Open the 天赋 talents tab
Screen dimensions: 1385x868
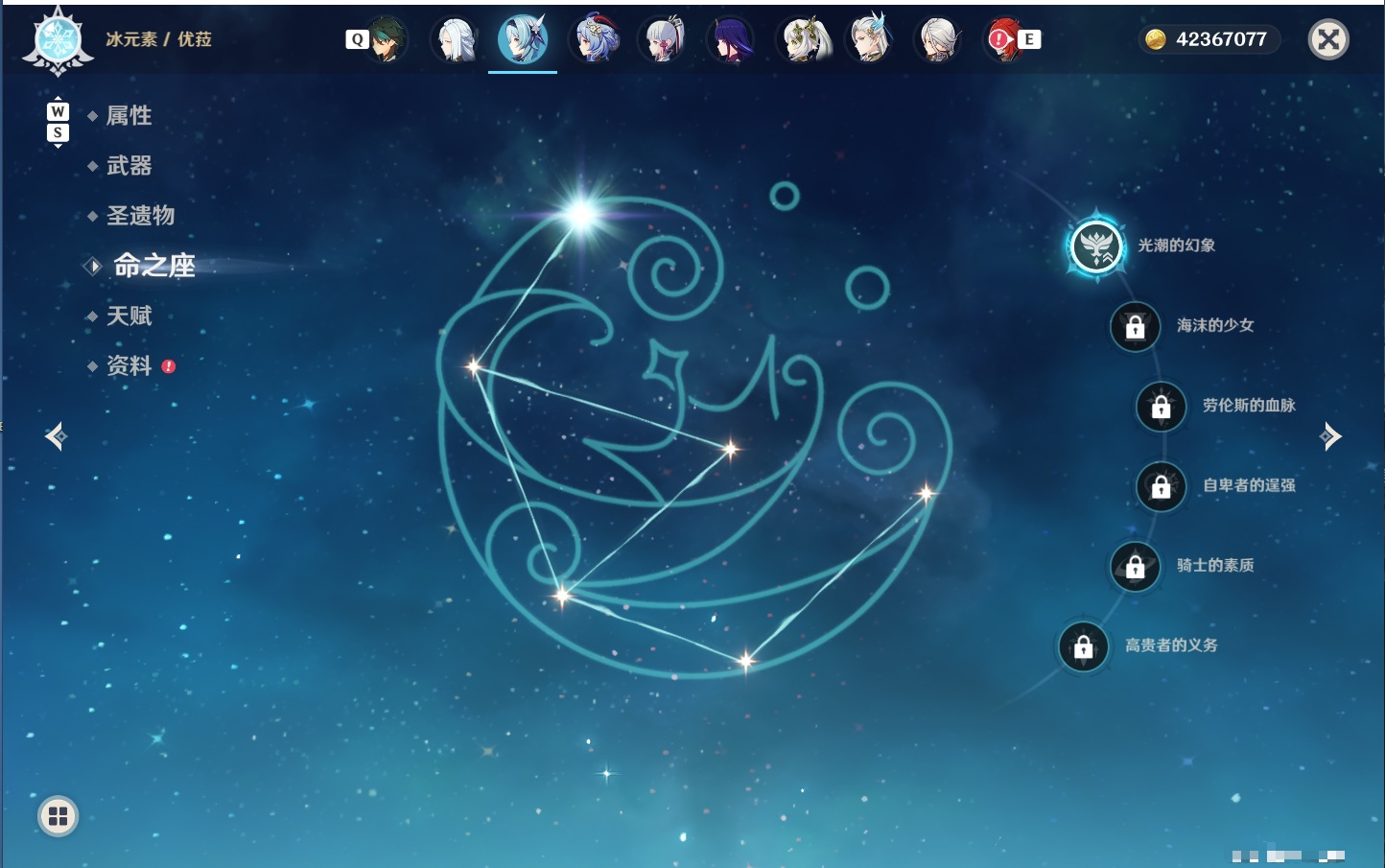129,316
